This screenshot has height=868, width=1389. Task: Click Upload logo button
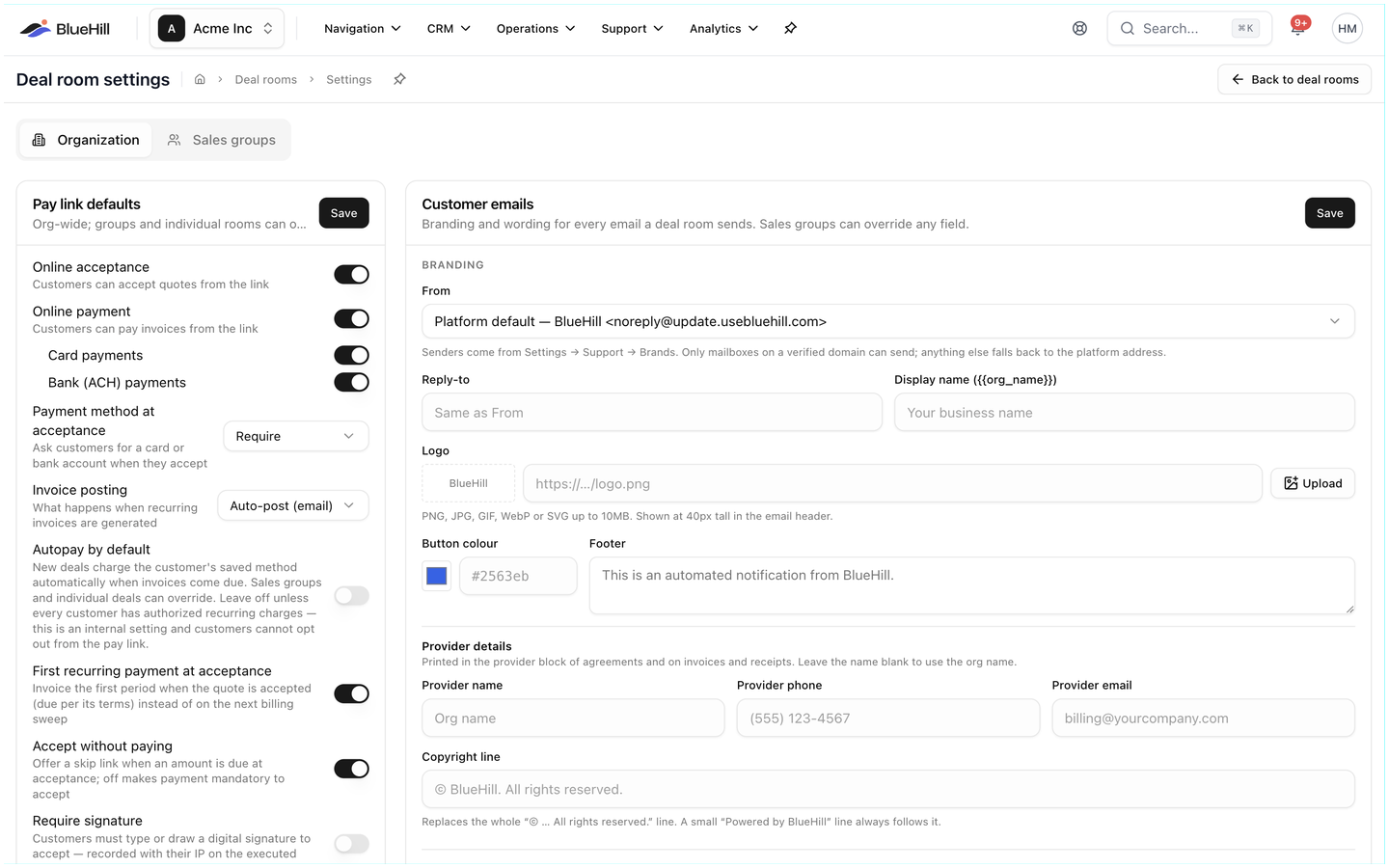pyautogui.click(x=1313, y=483)
